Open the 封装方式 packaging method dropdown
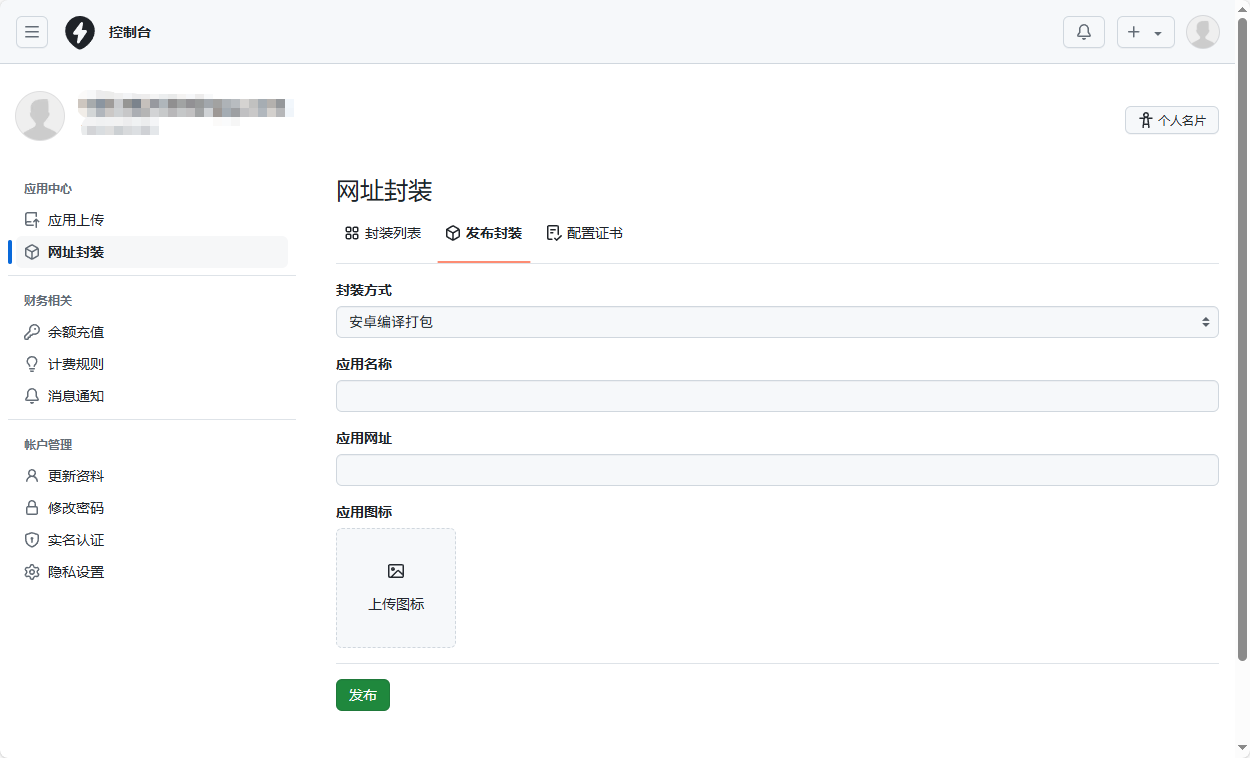 pos(778,321)
